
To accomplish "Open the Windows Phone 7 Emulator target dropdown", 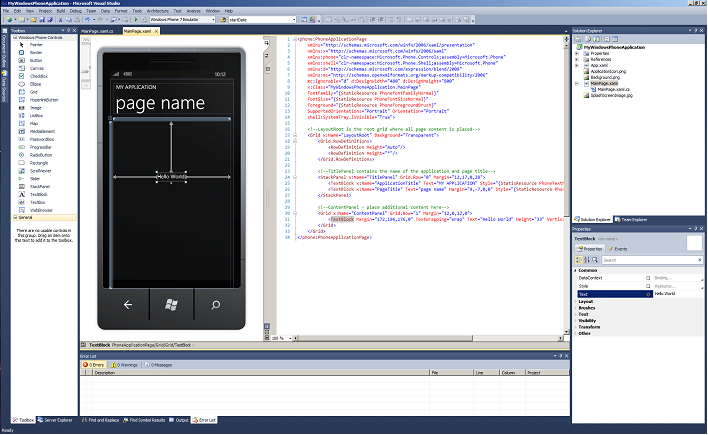I will click(213, 20).
